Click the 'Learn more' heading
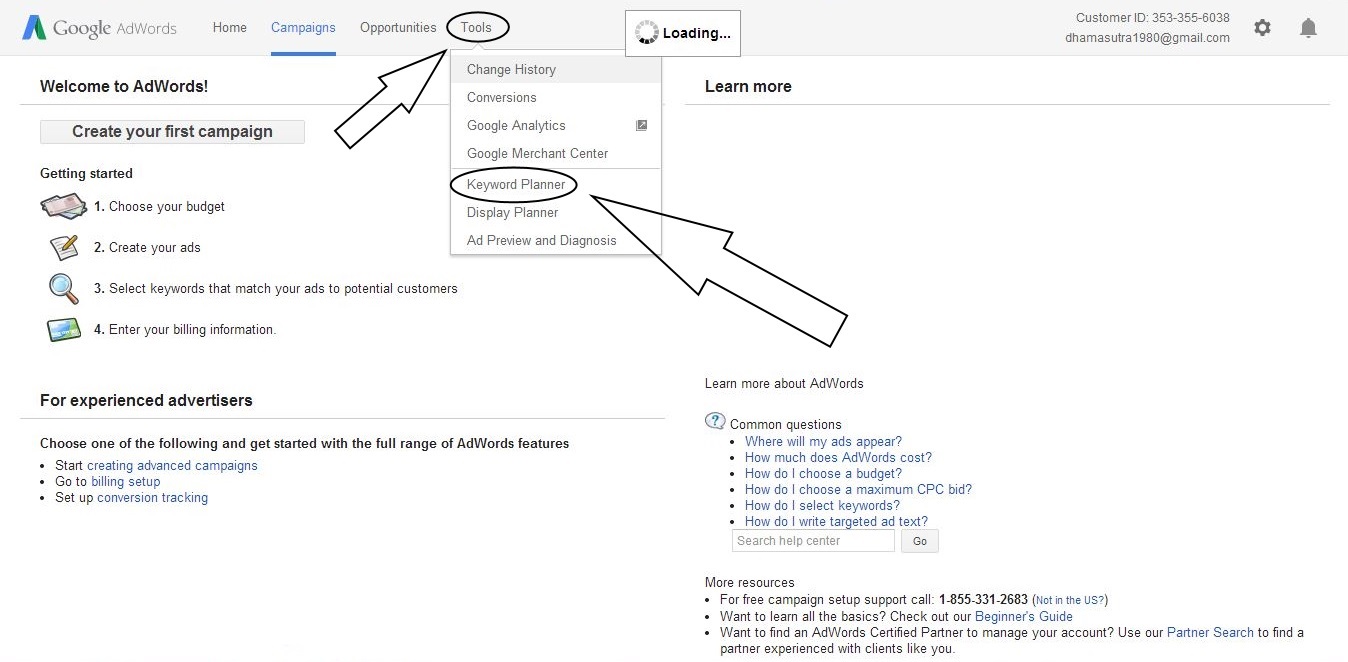Viewport: 1348px width, 662px height. [748, 87]
